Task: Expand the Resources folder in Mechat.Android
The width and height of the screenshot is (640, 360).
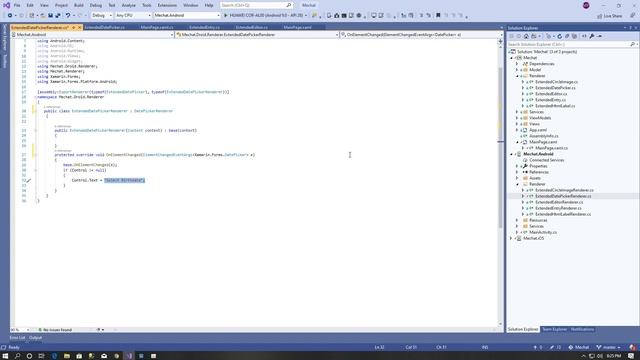Action: (x=517, y=220)
